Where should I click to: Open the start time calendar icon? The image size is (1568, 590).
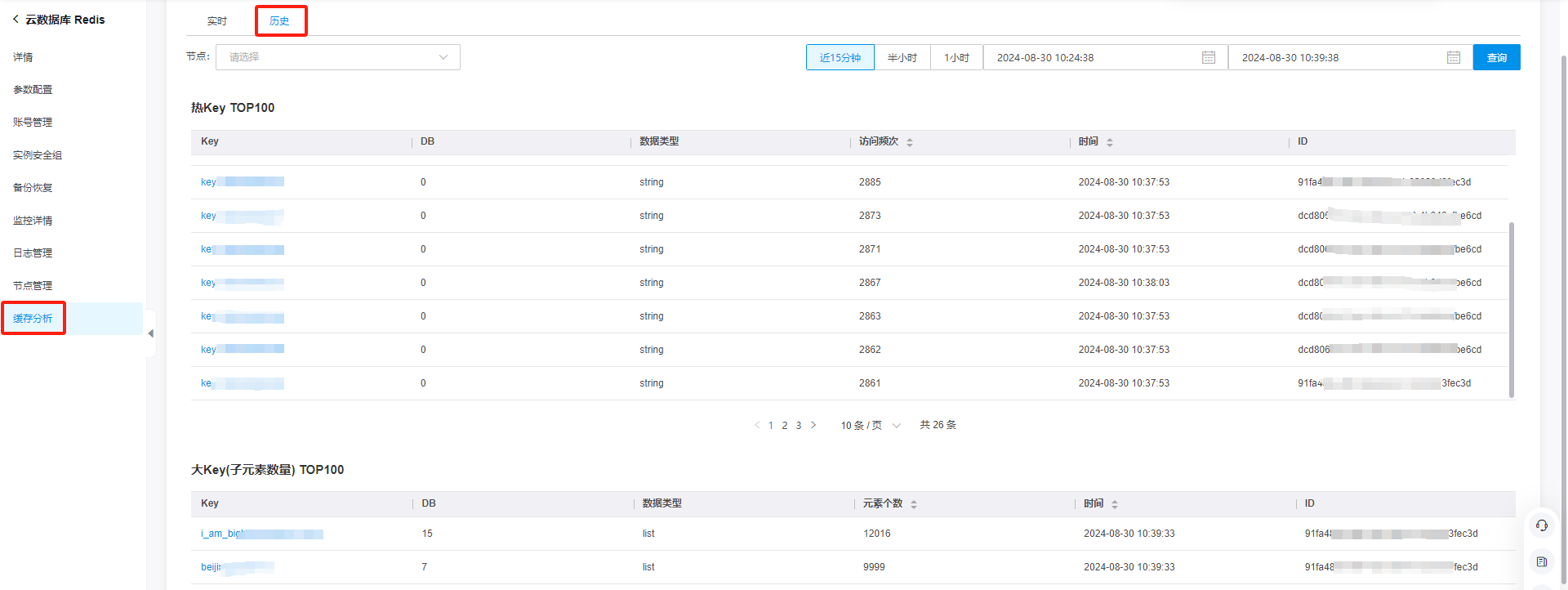coord(1209,57)
